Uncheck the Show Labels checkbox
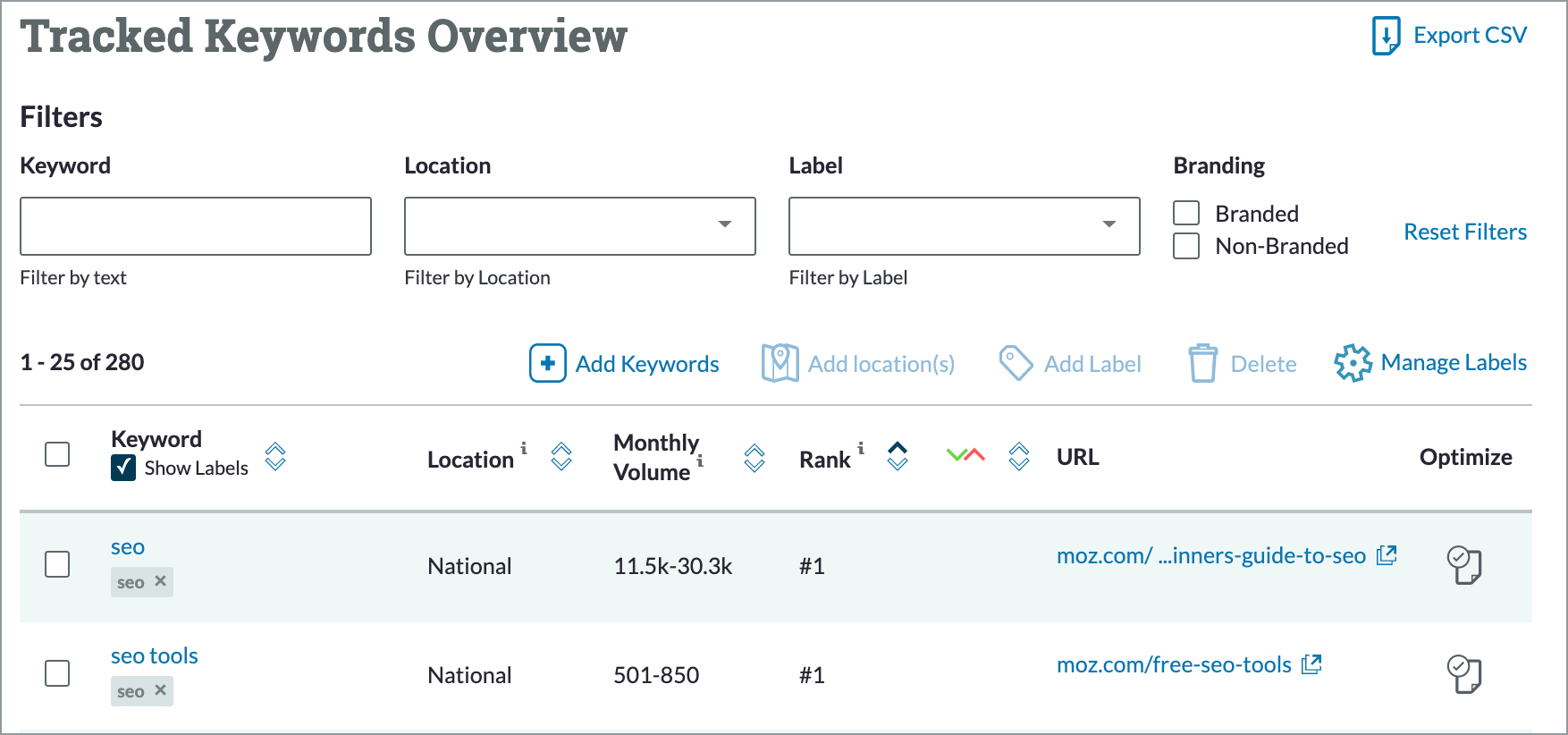 (x=123, y=468)
